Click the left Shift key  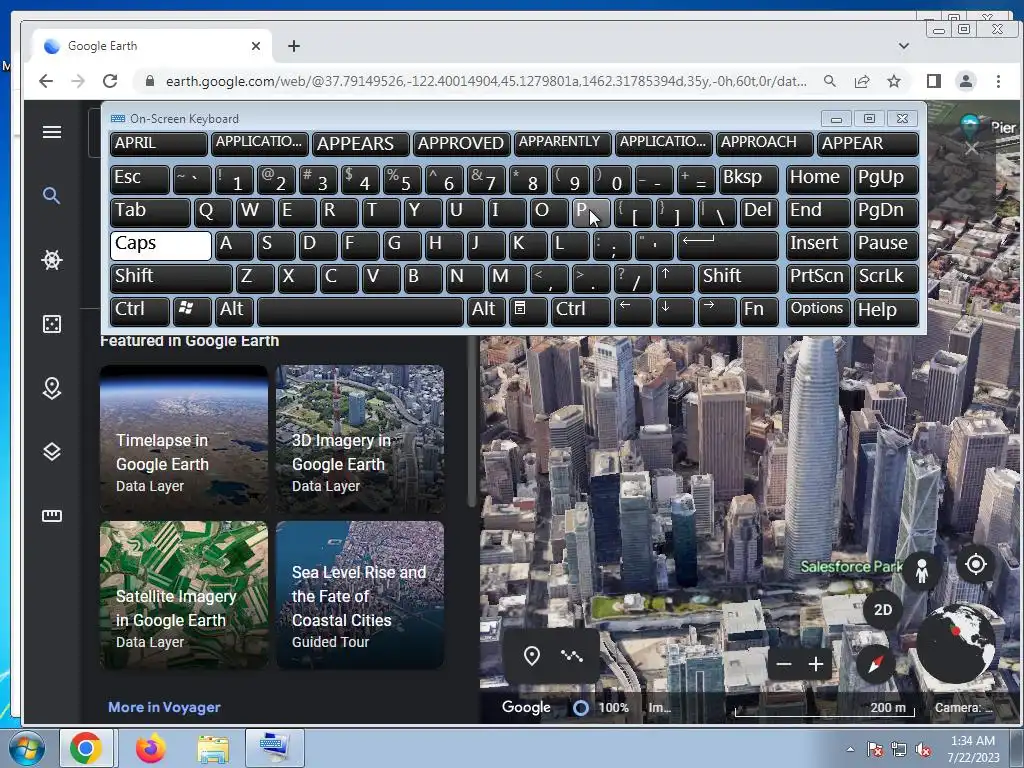[x=171, y=278]
